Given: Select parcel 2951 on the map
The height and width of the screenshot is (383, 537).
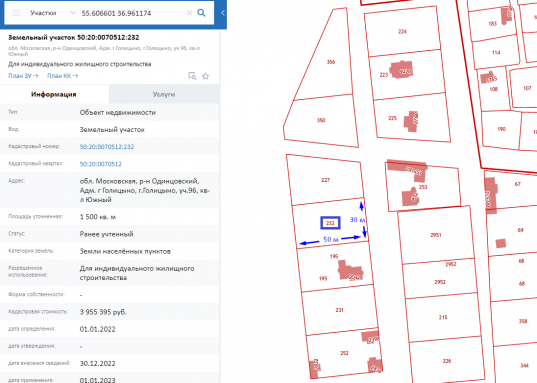Looking at the screenshot, I should point(436,235).
